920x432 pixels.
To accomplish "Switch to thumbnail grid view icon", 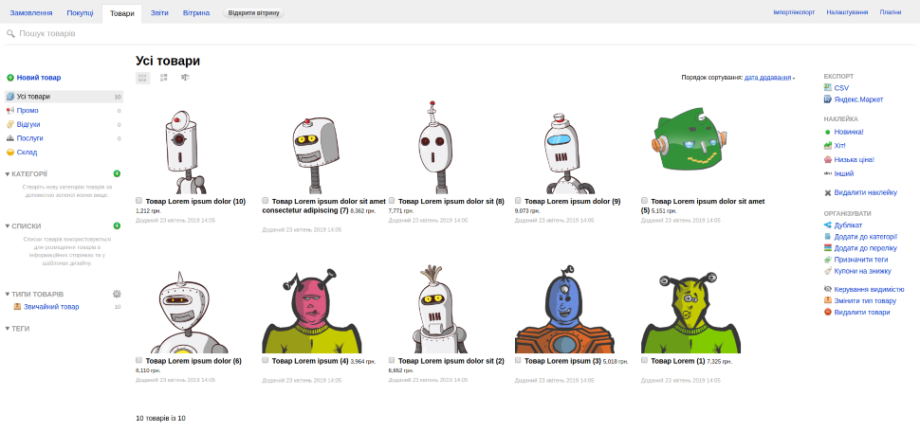I will (143, 77).
